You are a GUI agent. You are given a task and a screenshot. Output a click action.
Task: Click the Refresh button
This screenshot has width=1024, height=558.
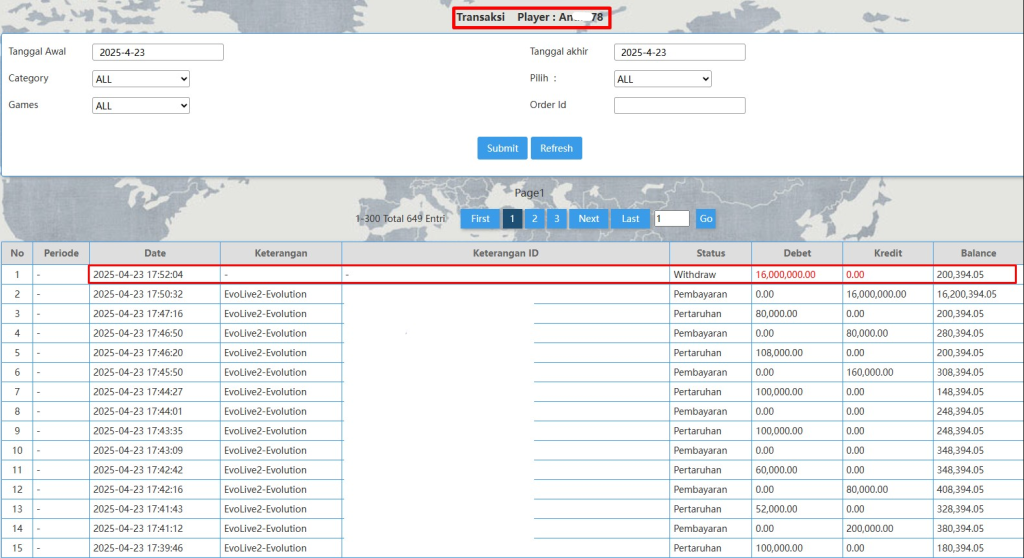pos(556,148)
